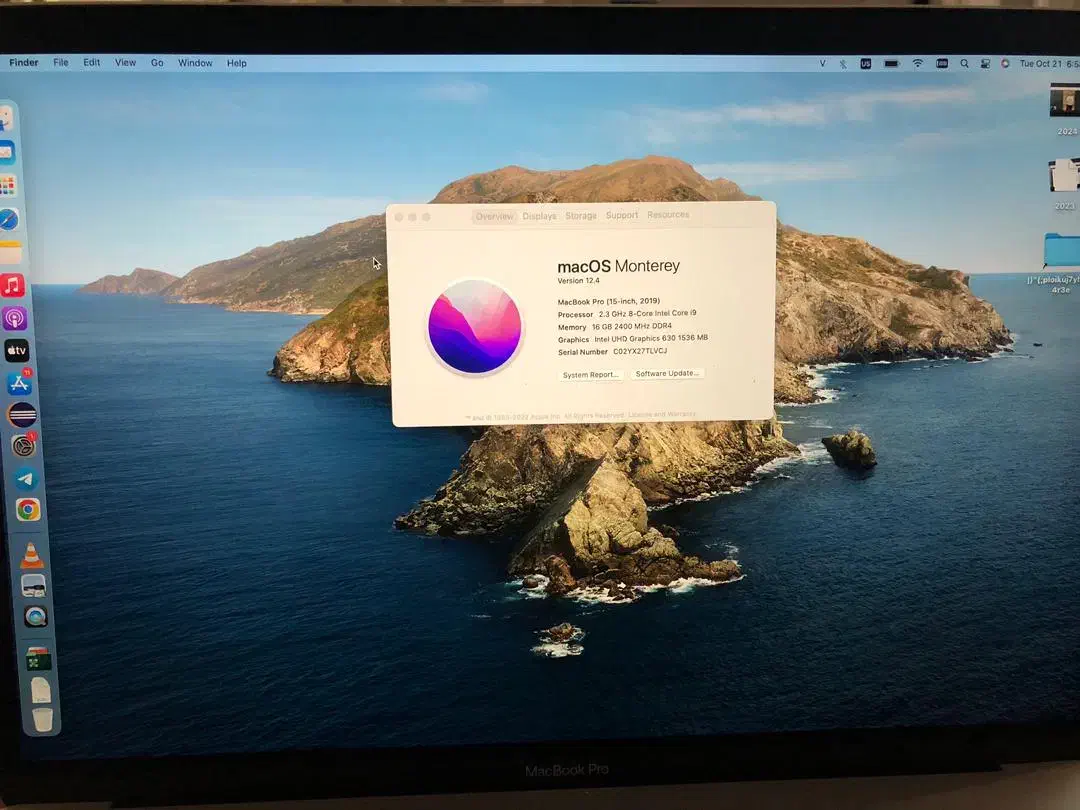This screenshot has width=1080, height=810.
Task: Click the 16 GB 2400 MHz DDR4 text
Action: click(632, 326)
